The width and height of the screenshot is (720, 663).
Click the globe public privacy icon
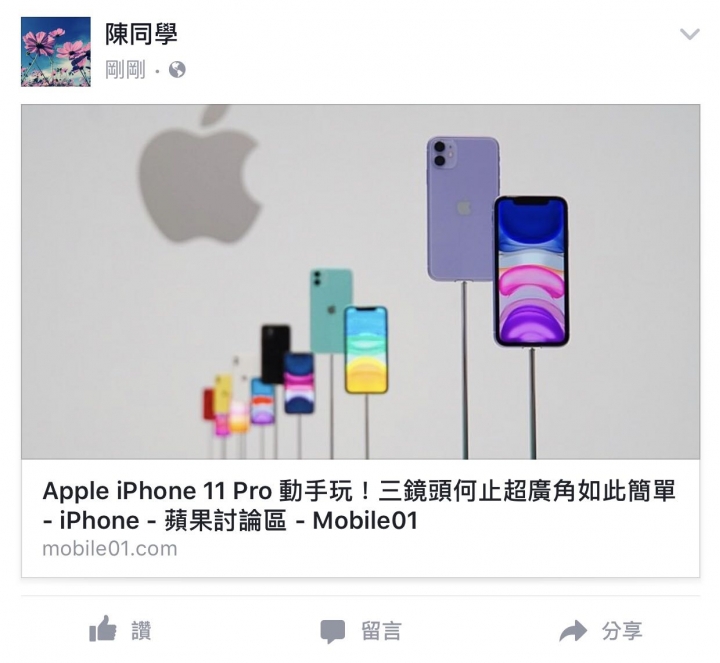[x=177, y=70]
